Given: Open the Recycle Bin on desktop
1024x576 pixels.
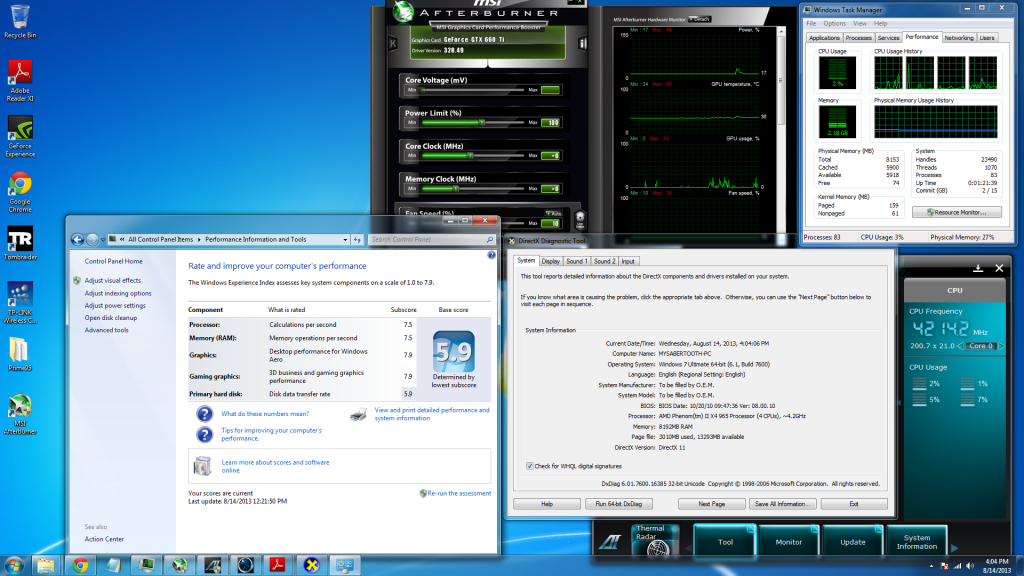Looking at the screenshot, I should (x=19, y=19).
